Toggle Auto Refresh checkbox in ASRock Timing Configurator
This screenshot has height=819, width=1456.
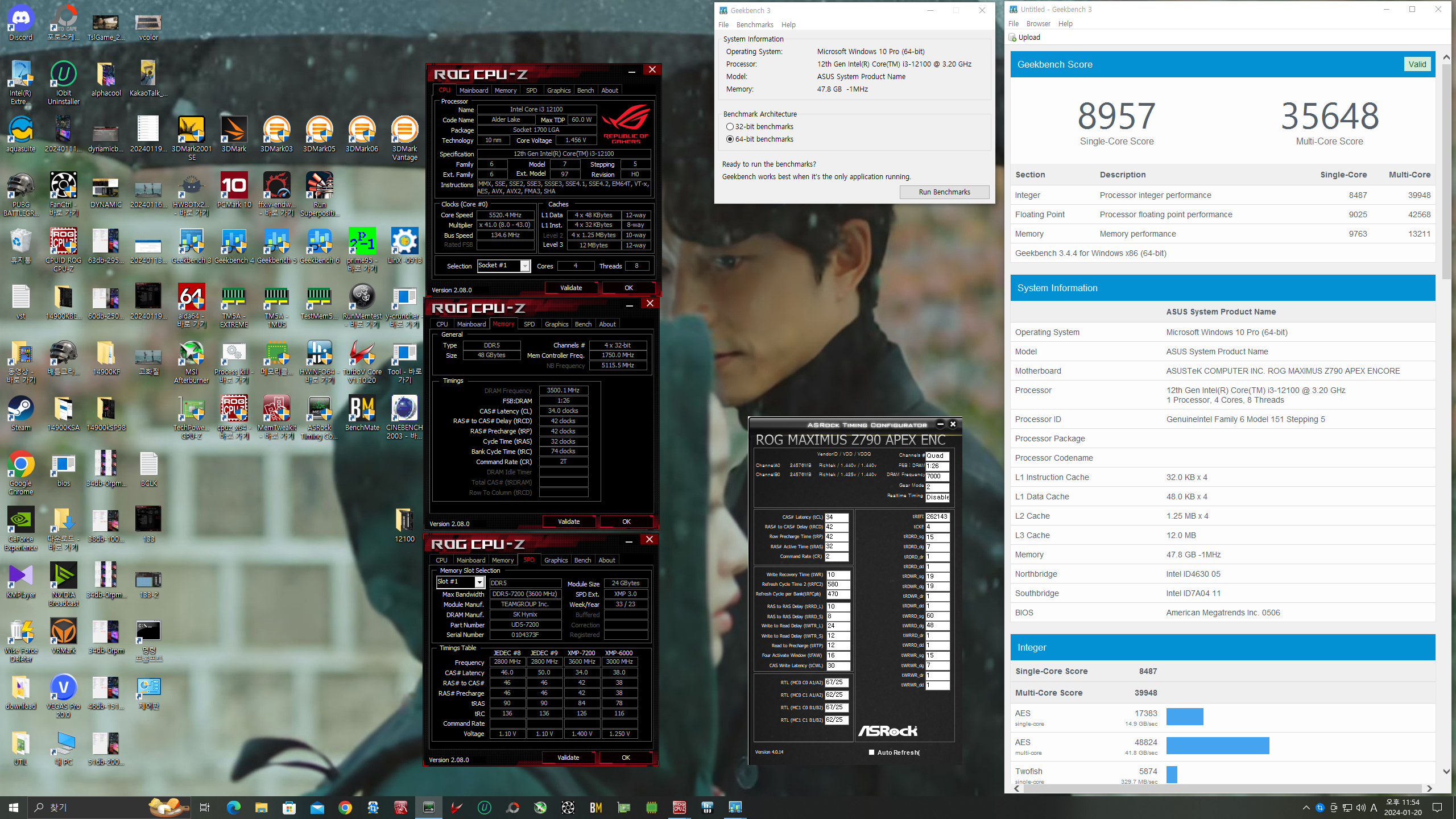click(x=871, y=752)
